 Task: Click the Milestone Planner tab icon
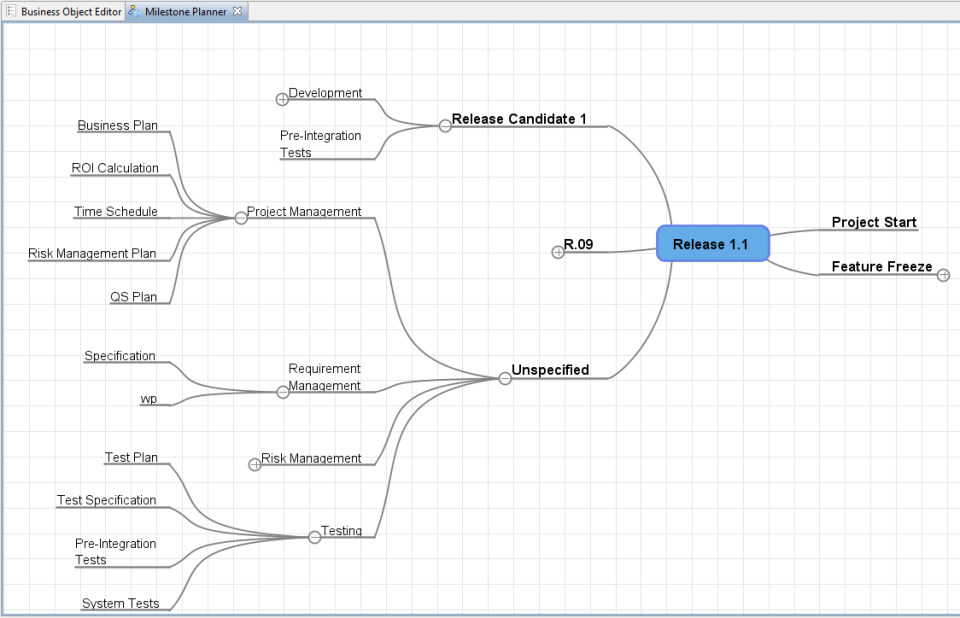134,11
